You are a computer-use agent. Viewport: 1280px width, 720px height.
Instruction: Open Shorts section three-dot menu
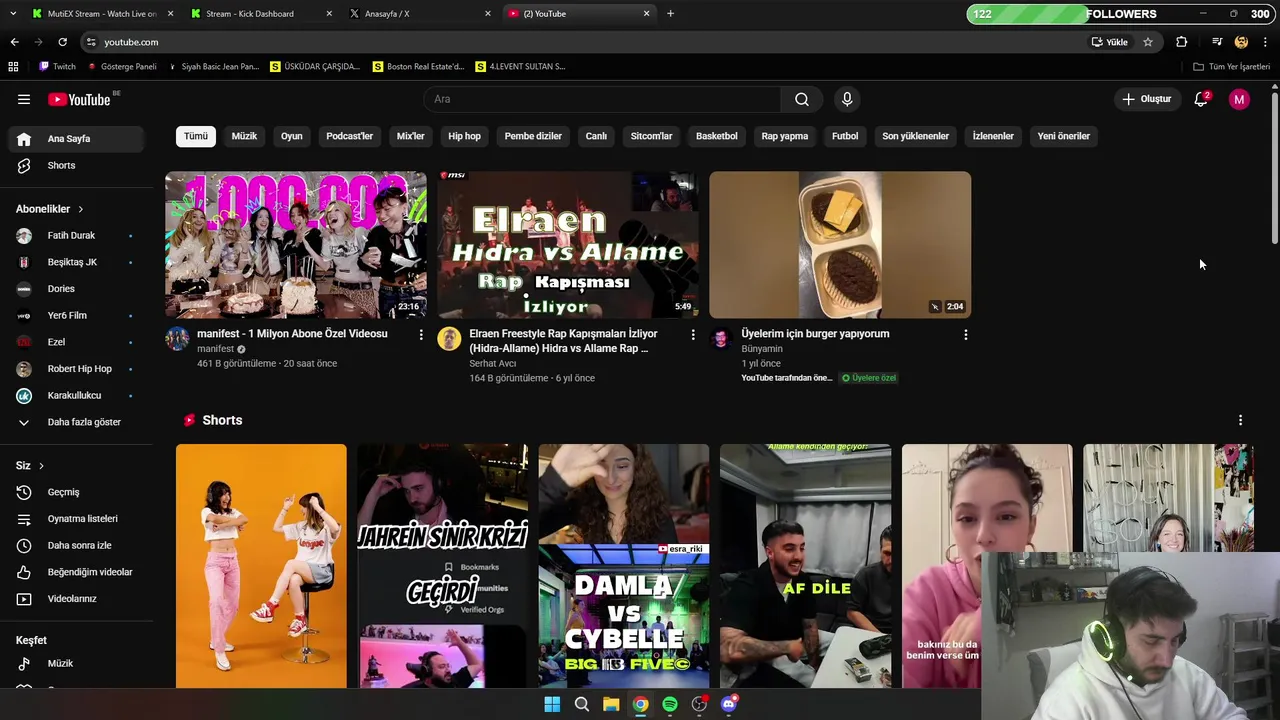pos(1240,420)
